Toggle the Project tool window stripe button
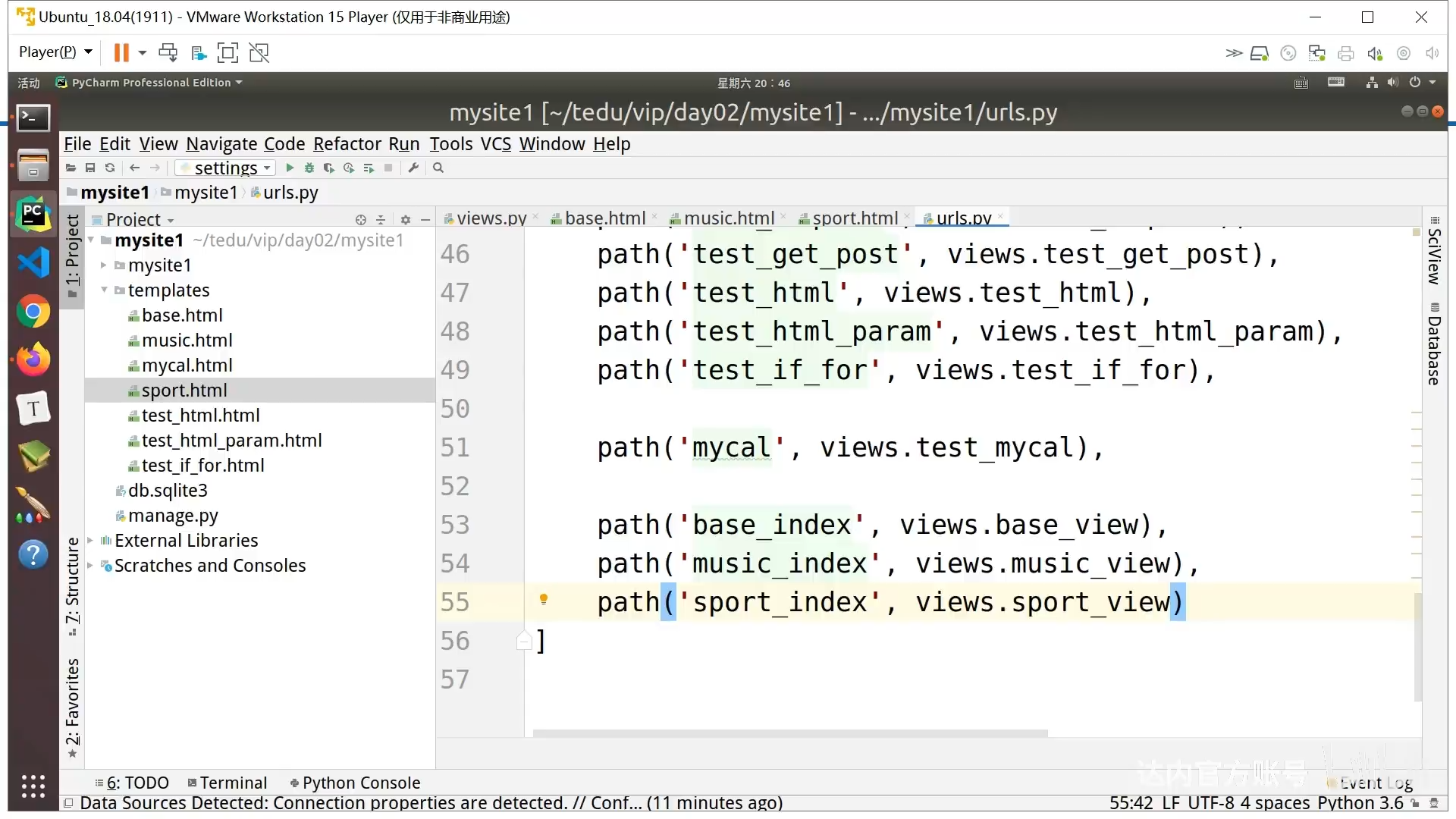The height and width of the screenshot is (819, 1456). [72, 255]
